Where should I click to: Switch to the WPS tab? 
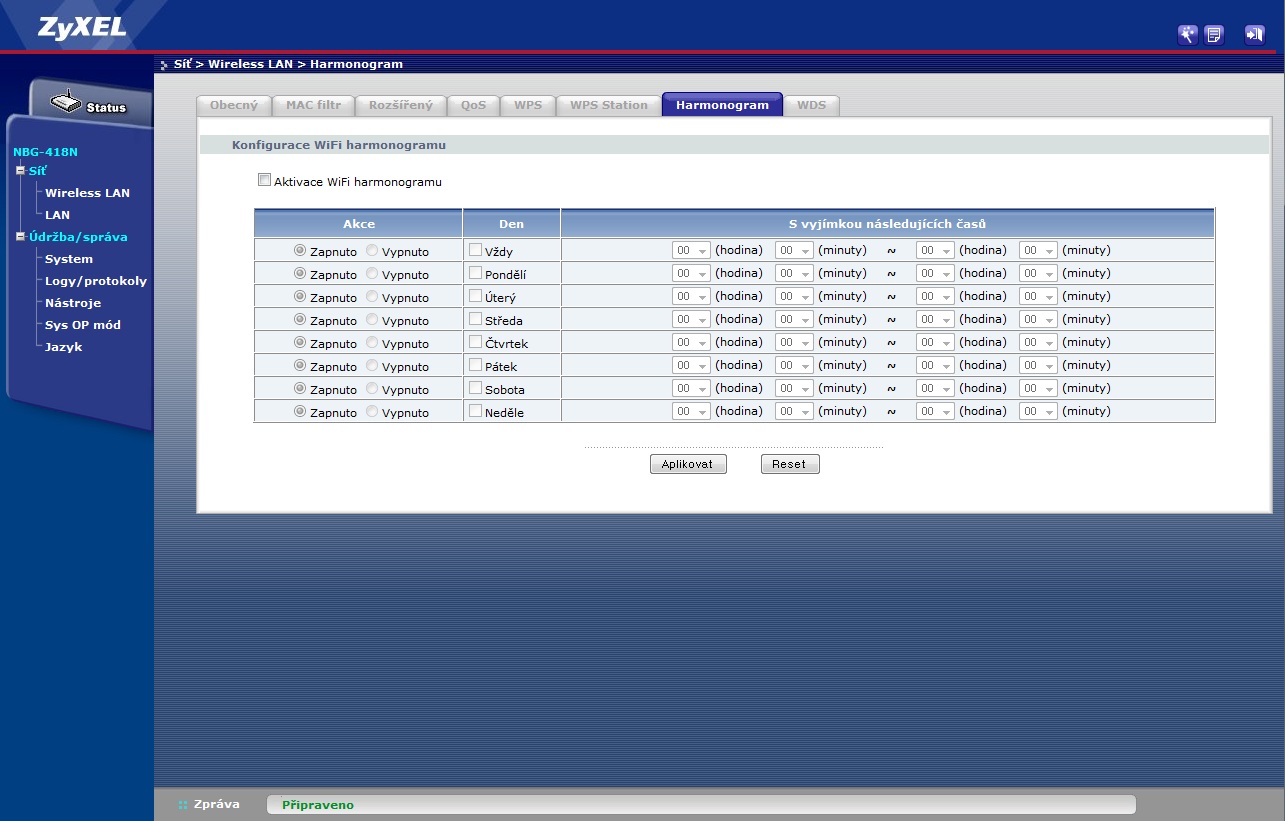(527, 105)
